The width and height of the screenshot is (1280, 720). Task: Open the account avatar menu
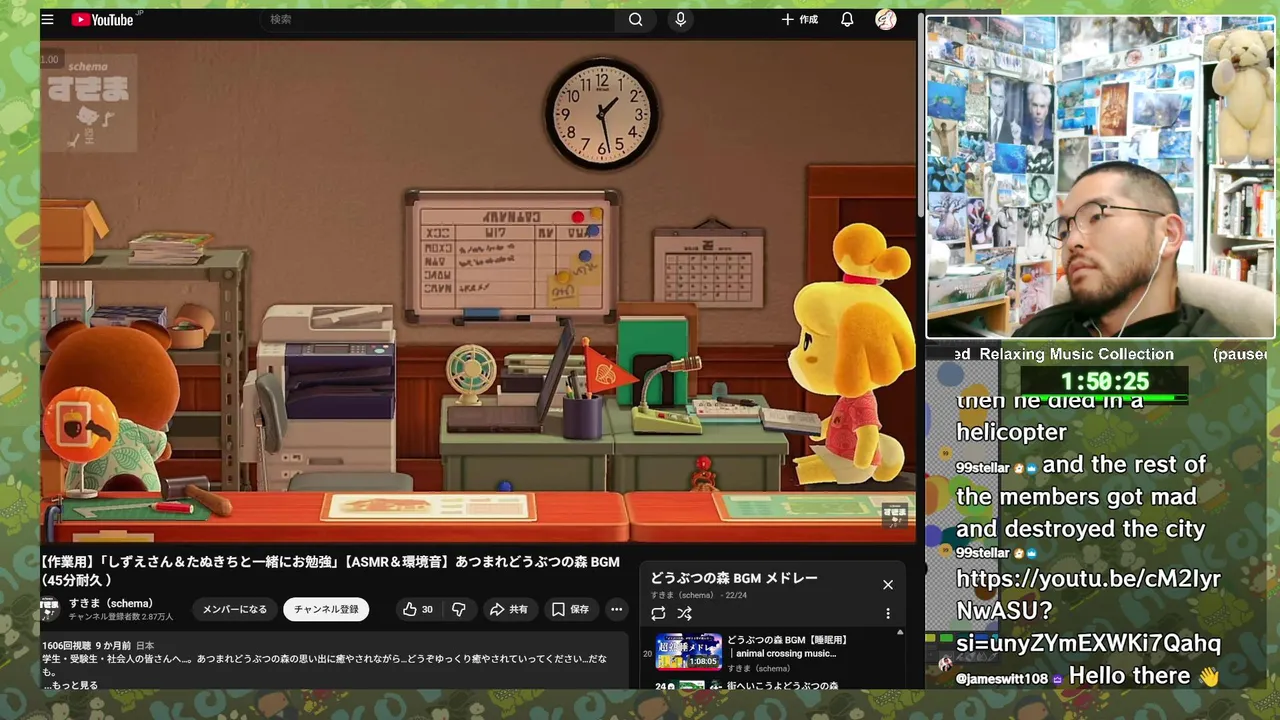886,20
